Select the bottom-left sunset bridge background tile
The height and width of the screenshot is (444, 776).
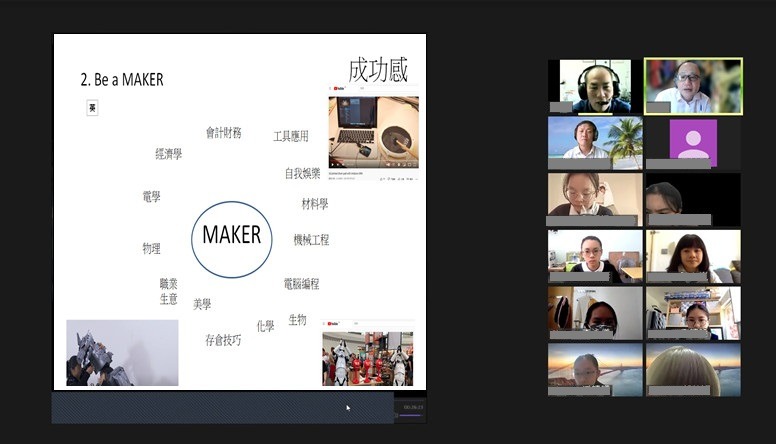pos(595,370)
